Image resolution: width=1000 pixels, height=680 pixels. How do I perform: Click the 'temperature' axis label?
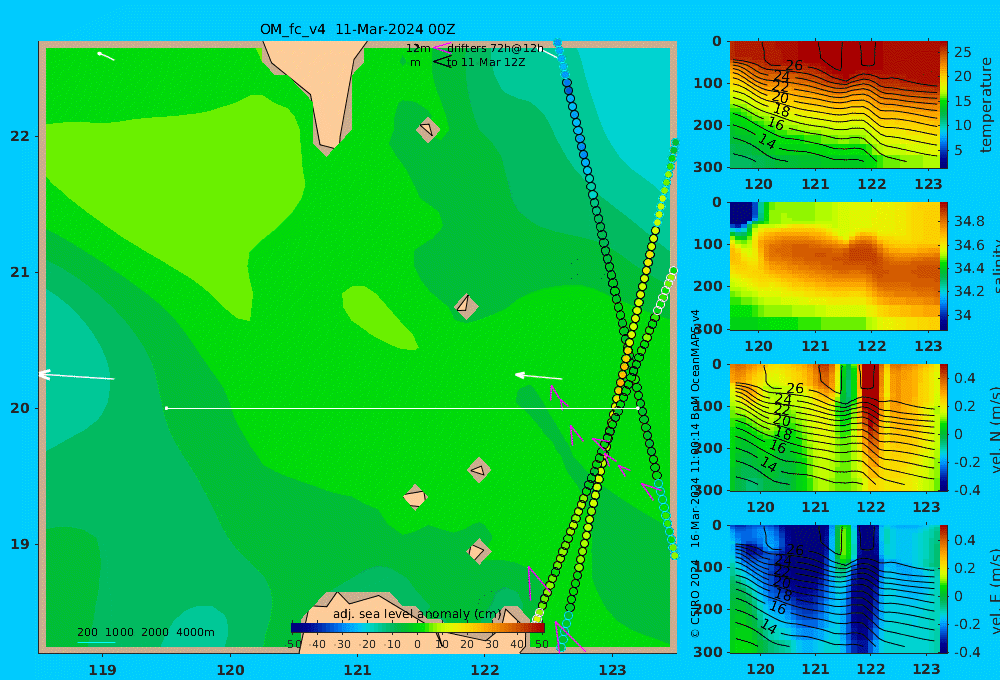[x=986, y=105]
